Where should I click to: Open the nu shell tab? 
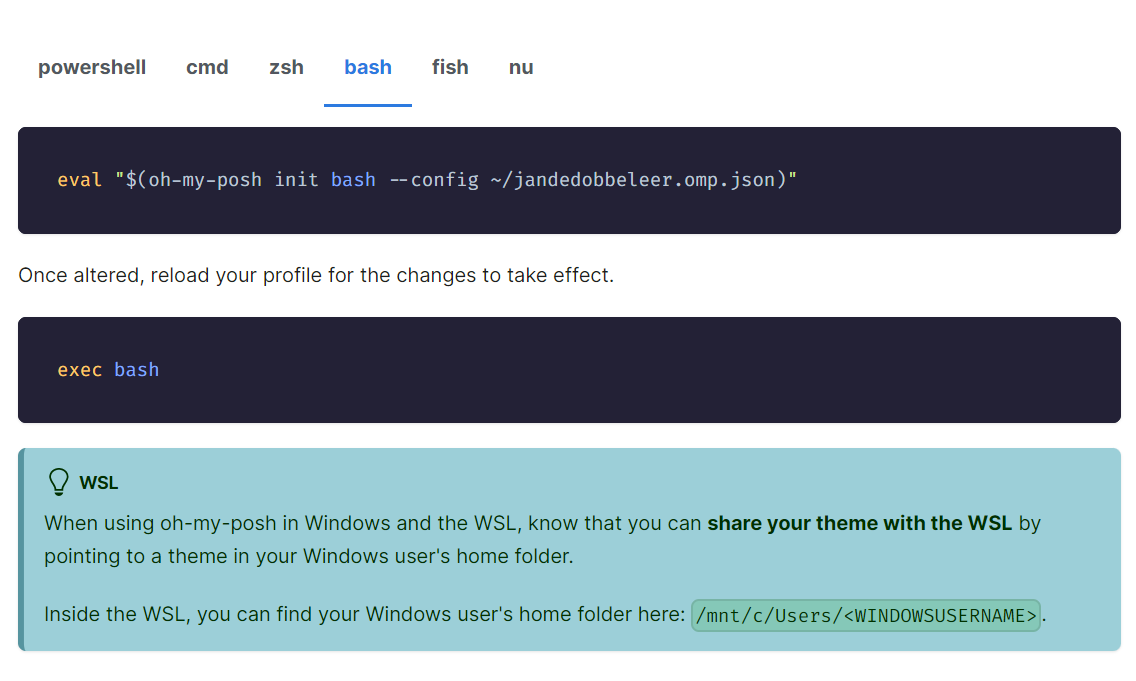(520, 67)
